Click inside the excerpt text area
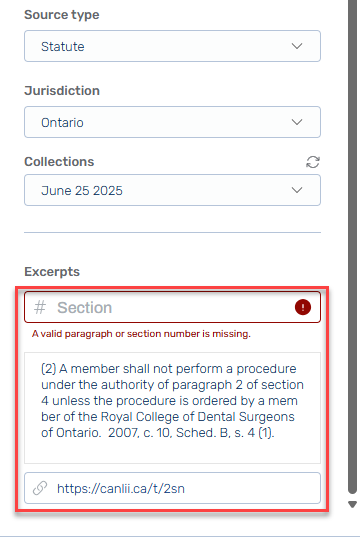The height and width of the screenshot is (552, 360). [x=172, y=408]
